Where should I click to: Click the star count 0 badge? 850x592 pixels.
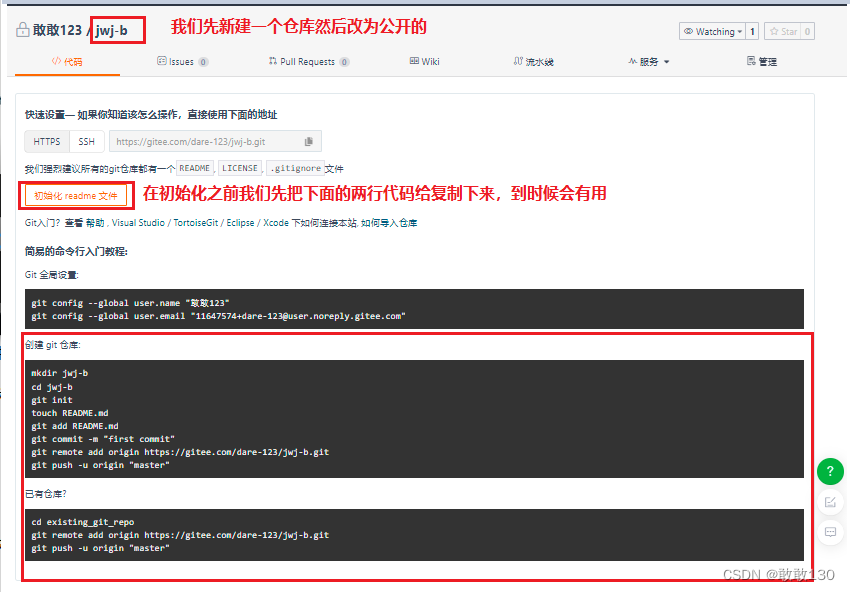[807, 31]
